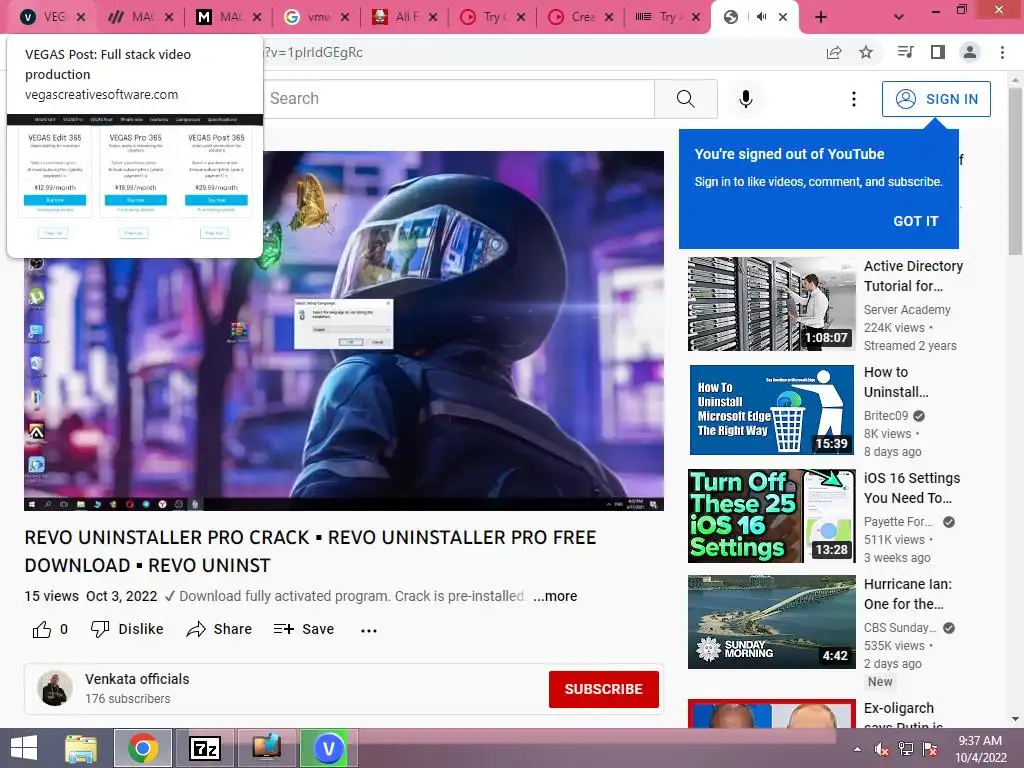Expand video description with ...more

(555, 596)
